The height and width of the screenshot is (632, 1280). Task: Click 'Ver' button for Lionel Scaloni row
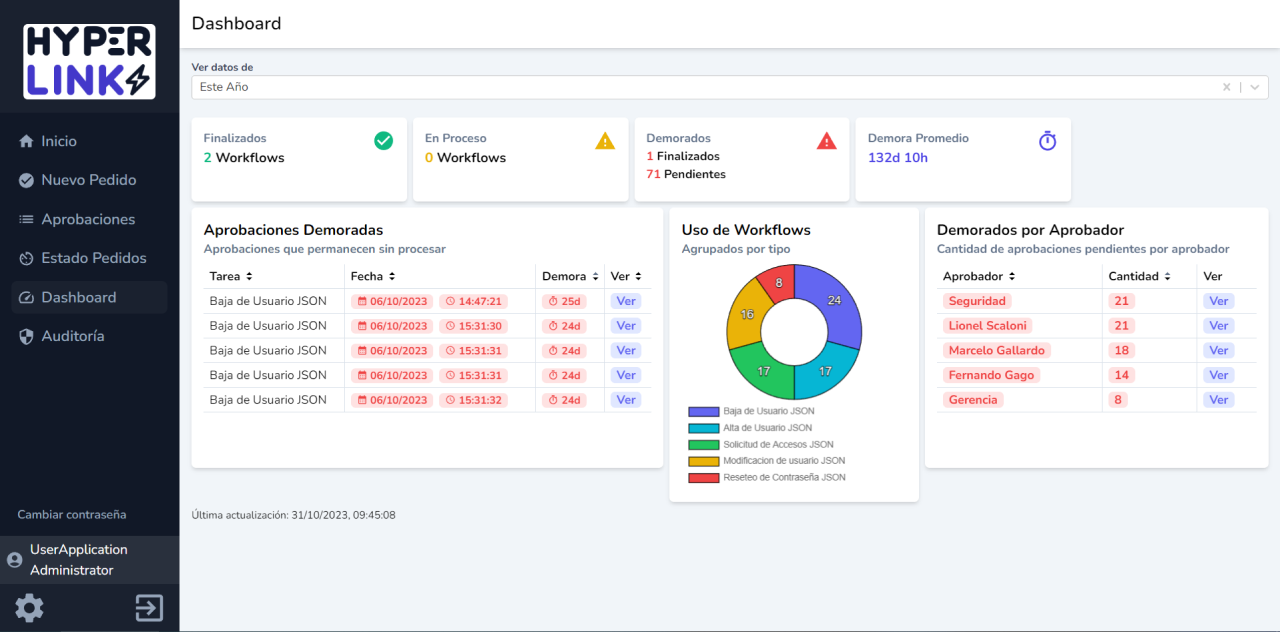1218,326
